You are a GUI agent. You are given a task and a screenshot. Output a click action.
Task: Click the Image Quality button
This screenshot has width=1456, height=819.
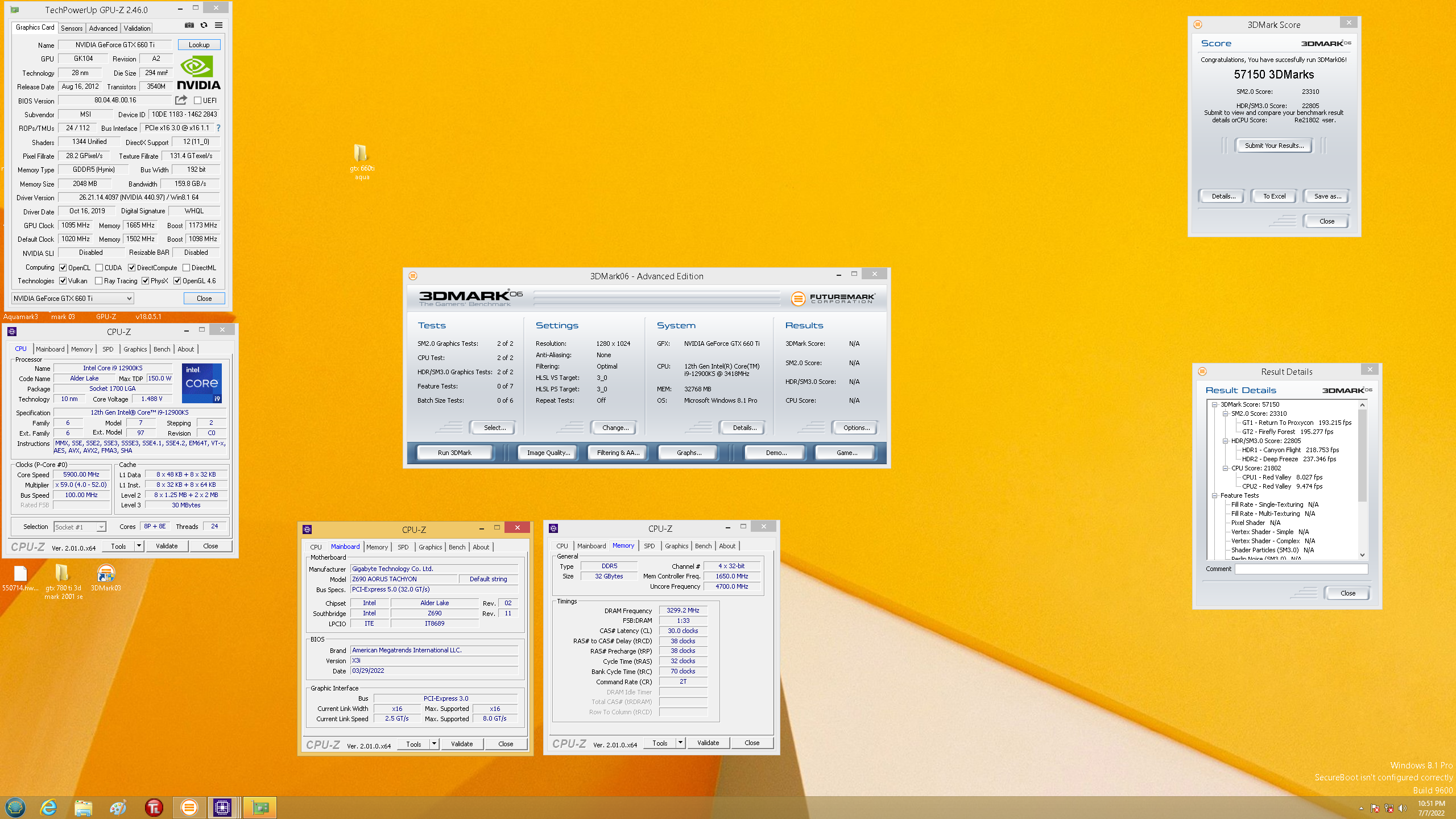point(548,453)
